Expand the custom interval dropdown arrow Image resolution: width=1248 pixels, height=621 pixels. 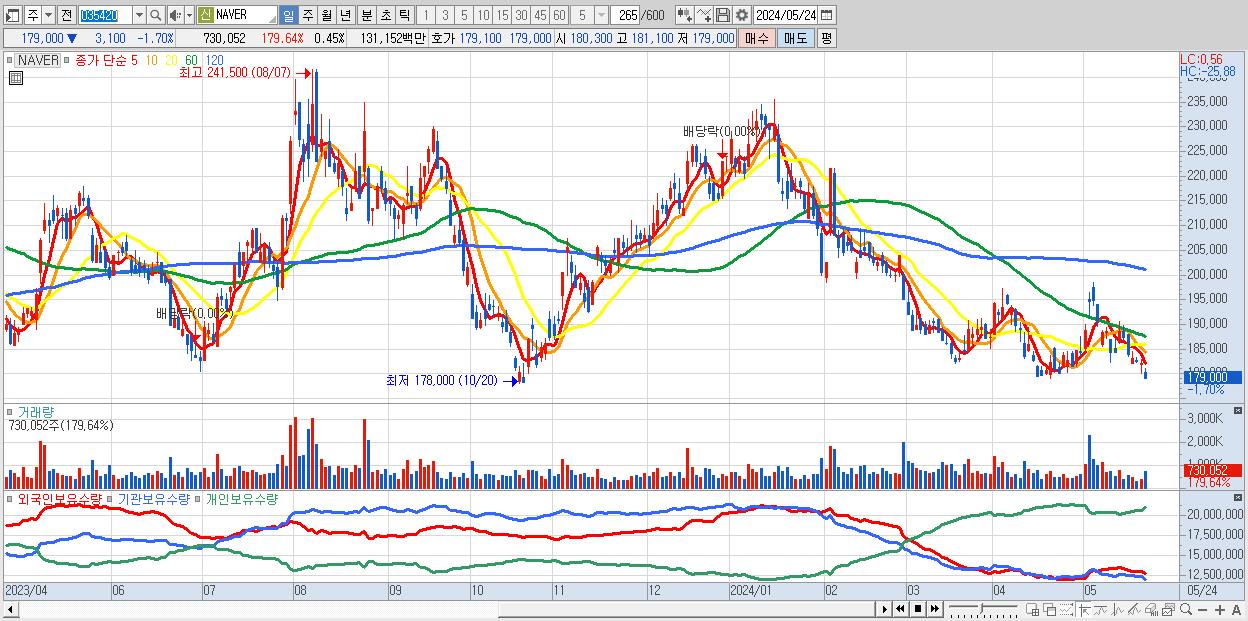[x=601, y=16]
